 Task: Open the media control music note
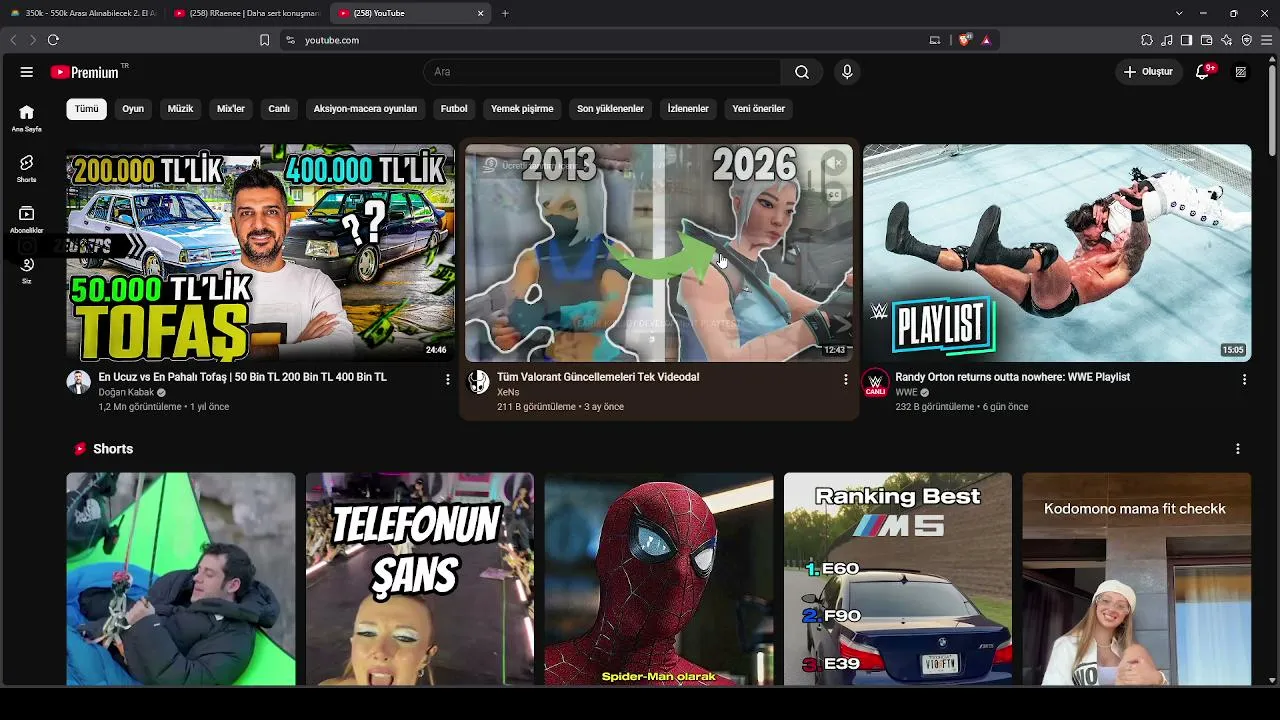(x=1167, y=40)
